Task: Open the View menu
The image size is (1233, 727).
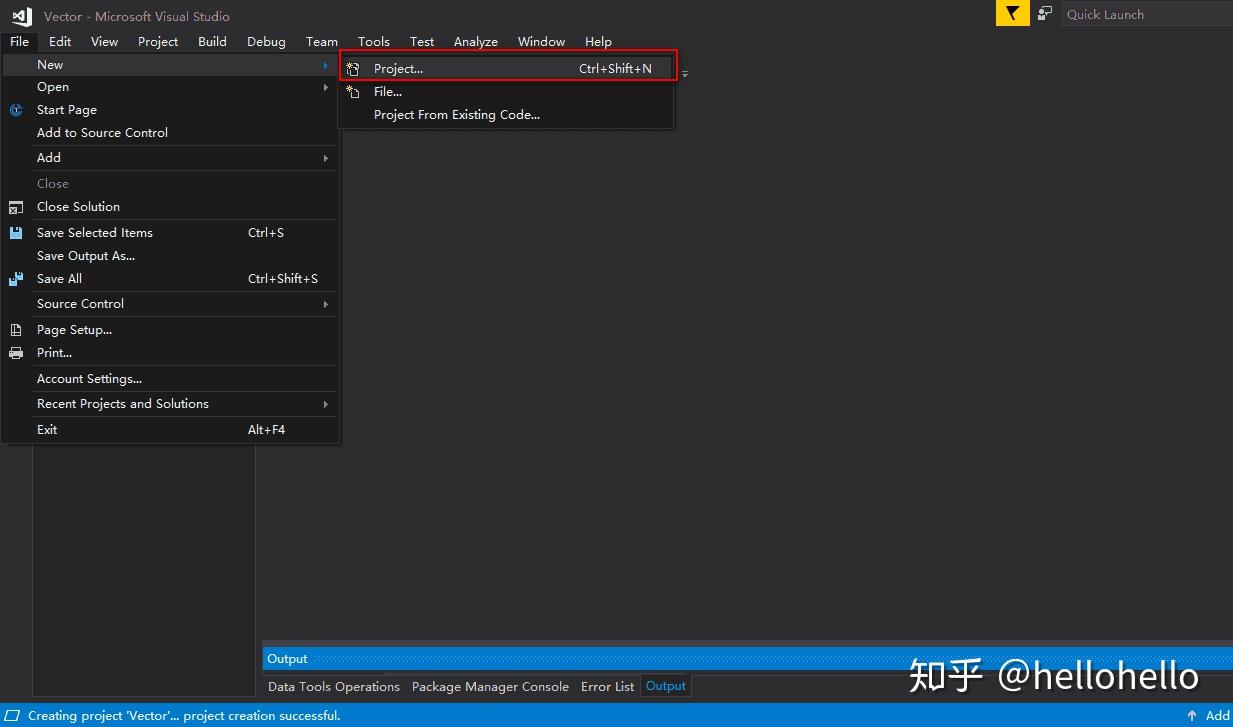Action: click(105, 42)
